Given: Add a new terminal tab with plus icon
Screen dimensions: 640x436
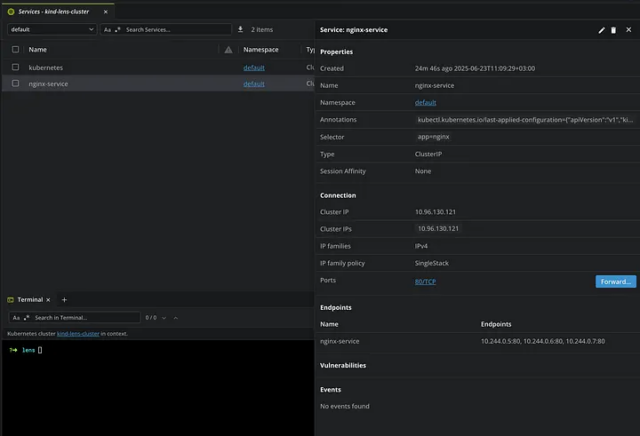Looking at the screenshot, I should 64,299.
